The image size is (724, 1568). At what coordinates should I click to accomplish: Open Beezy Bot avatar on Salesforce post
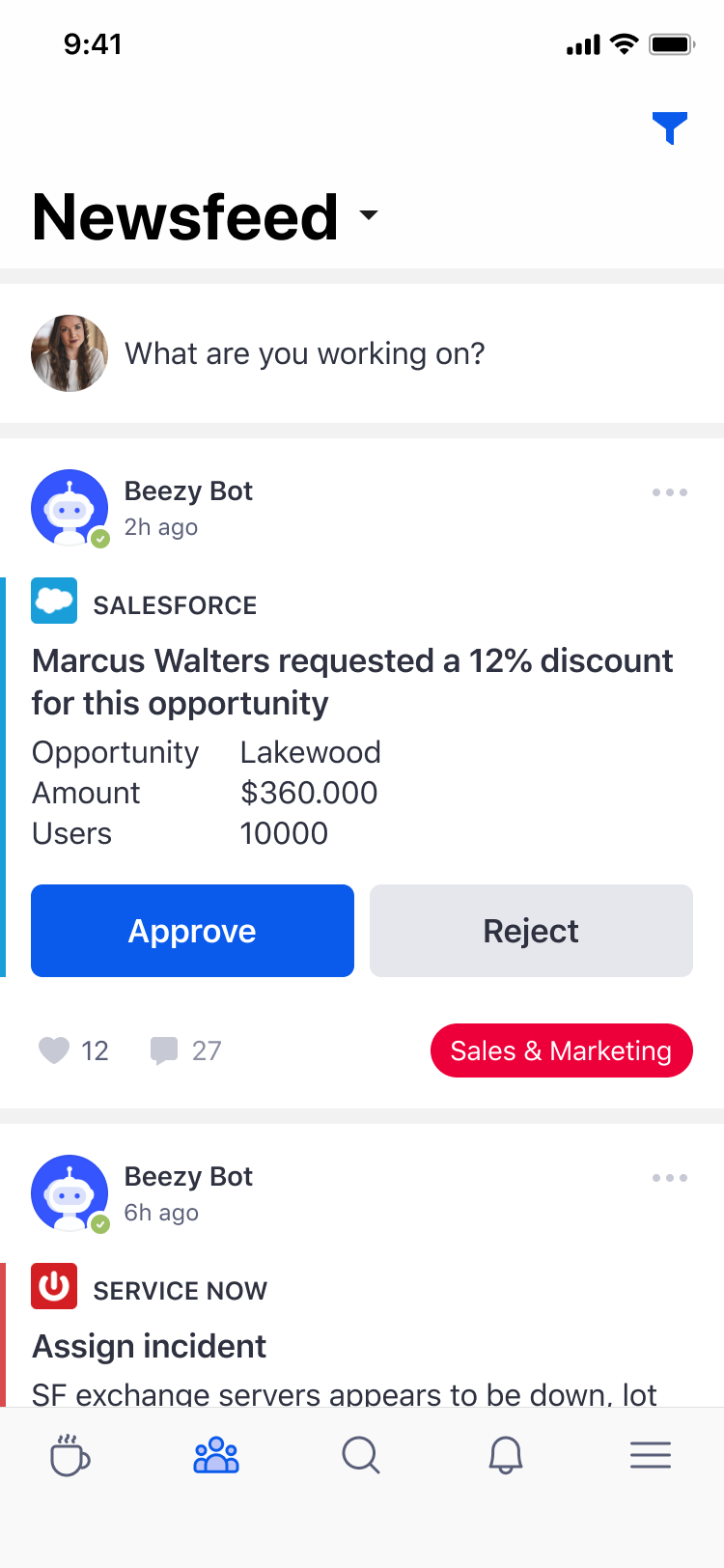[70, 508]
